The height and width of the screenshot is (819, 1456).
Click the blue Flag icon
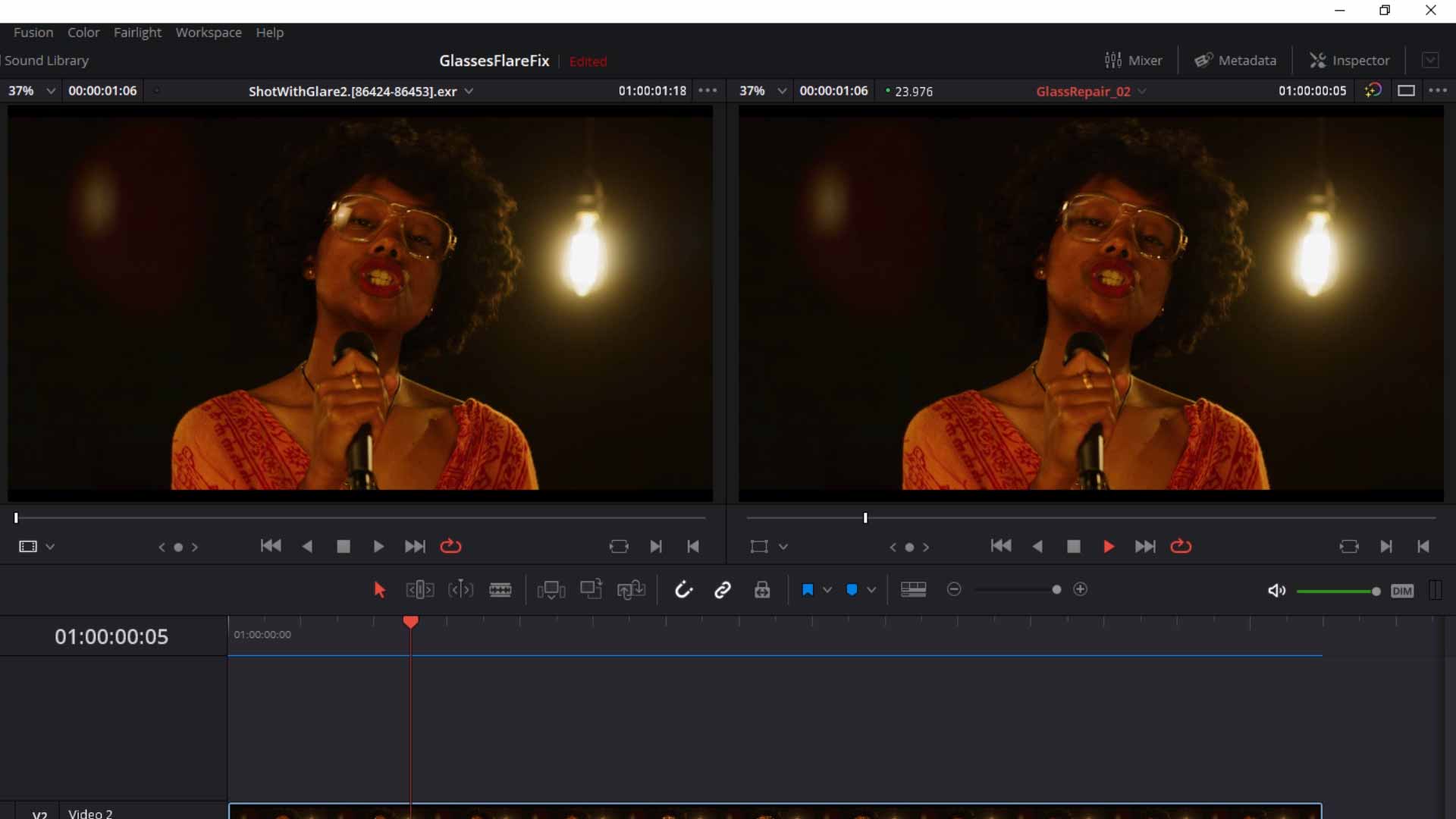click(808, 590)
